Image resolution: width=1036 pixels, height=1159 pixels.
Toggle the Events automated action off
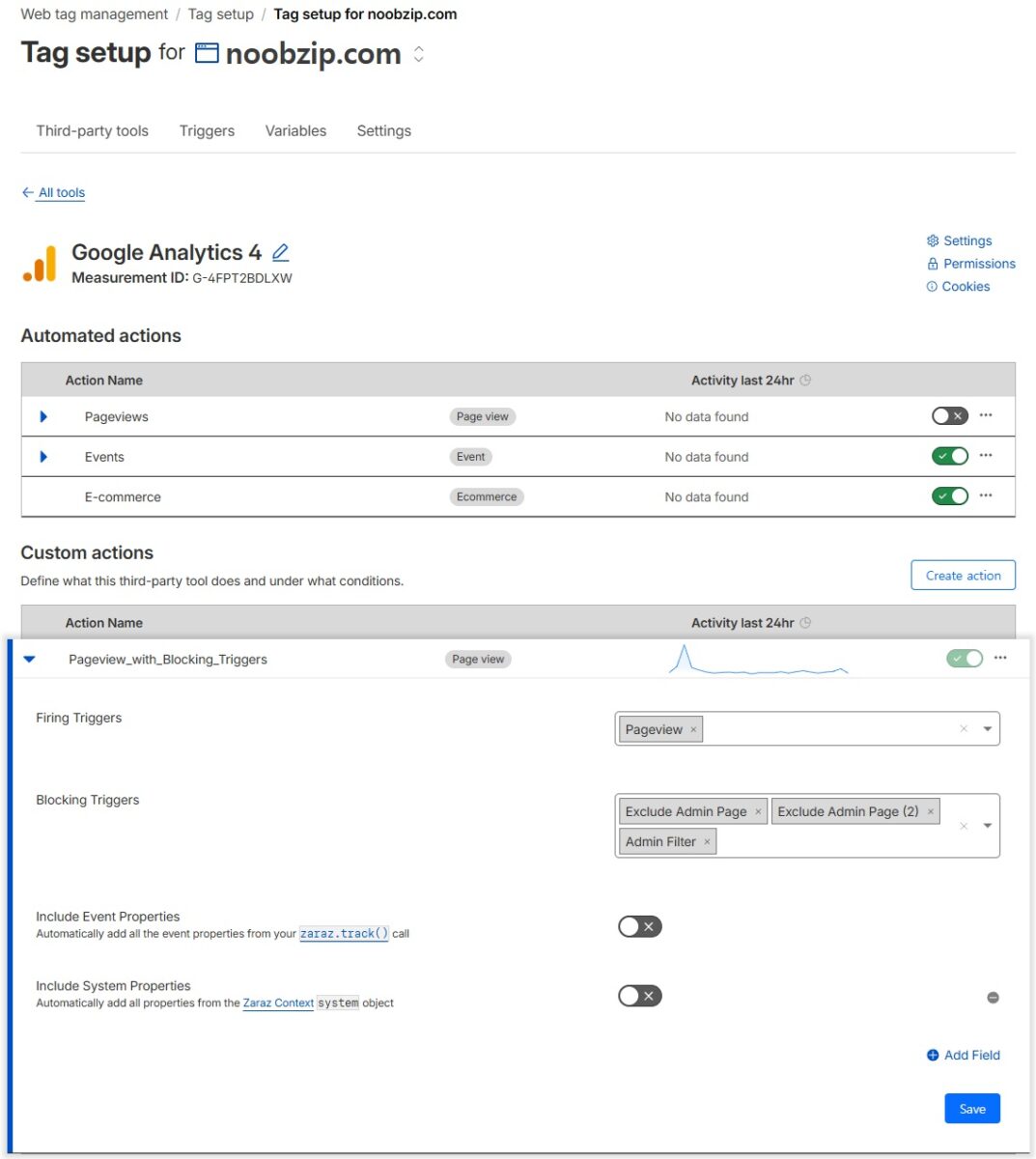949,456
